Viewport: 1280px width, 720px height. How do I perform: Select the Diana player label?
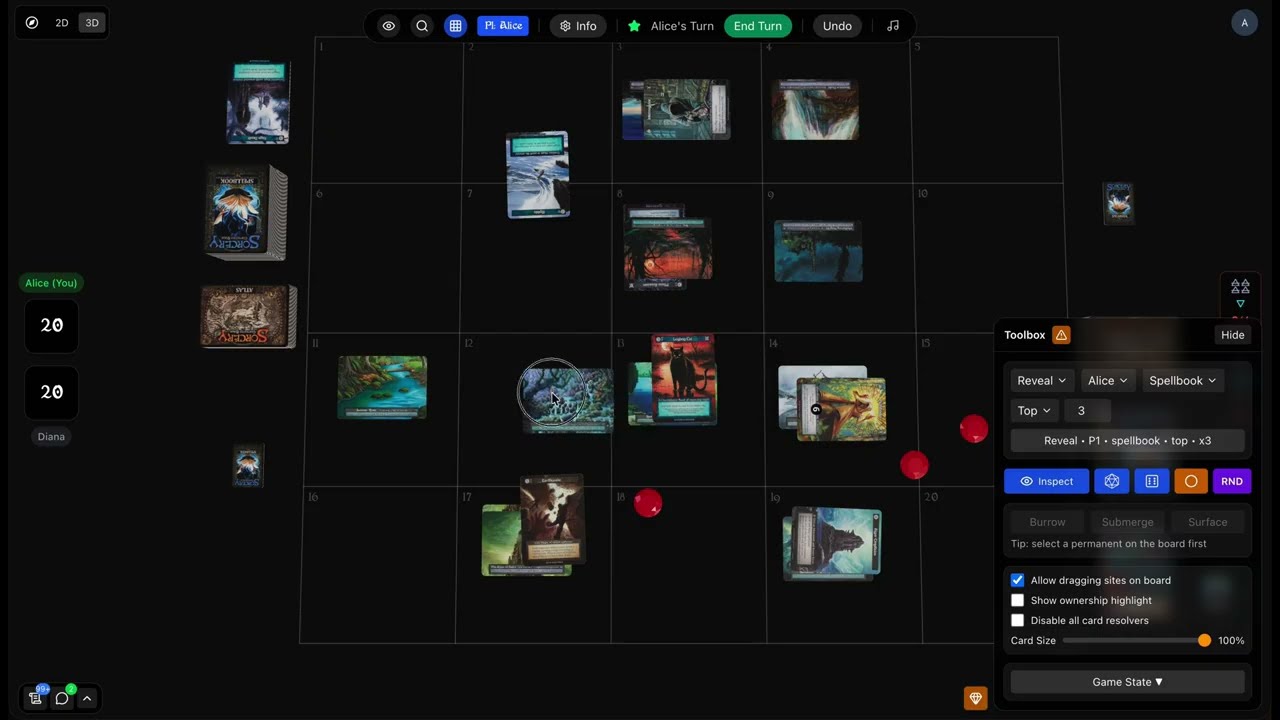coord(51,436)
